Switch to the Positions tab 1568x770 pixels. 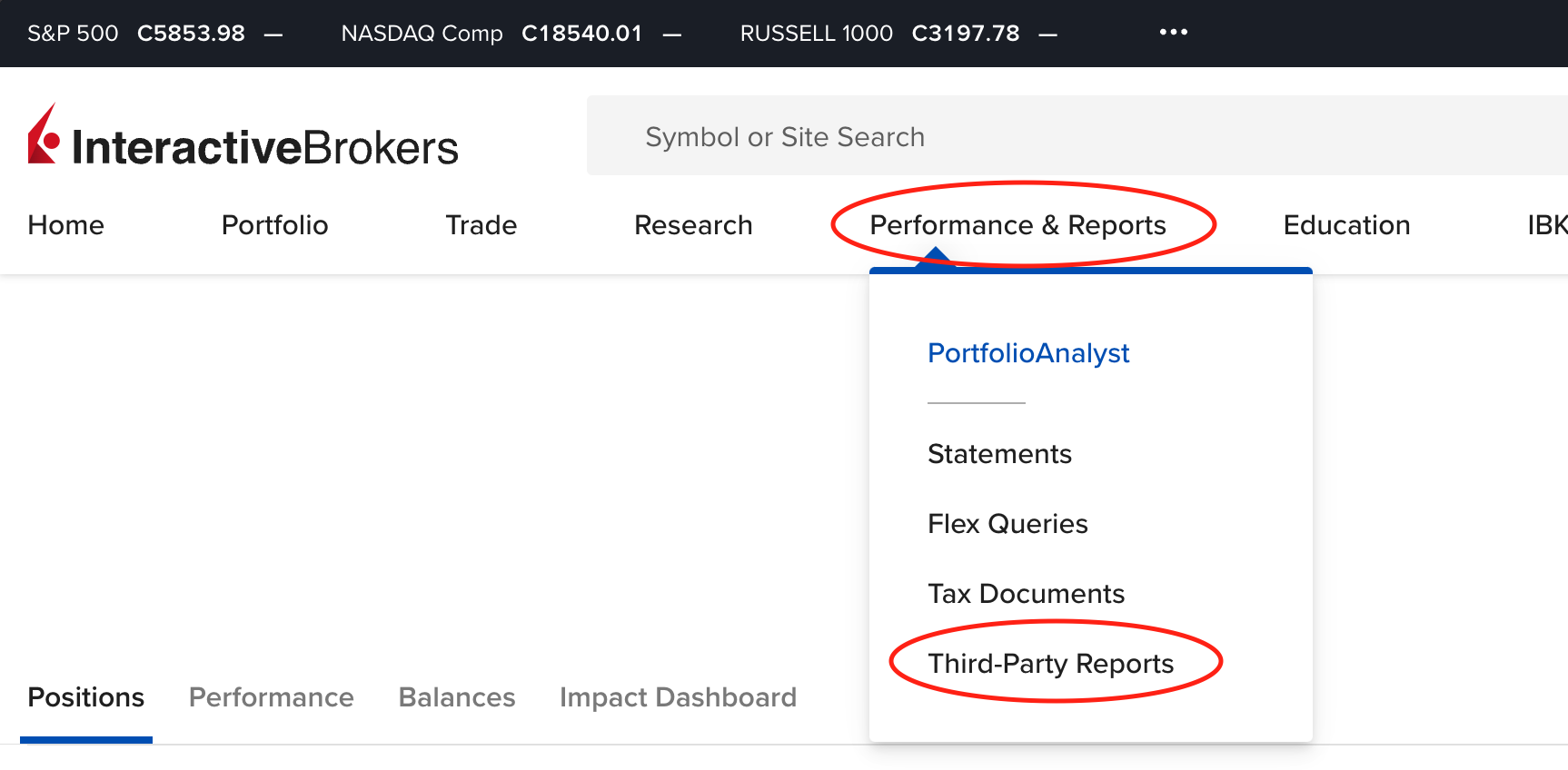click(86, 697)
